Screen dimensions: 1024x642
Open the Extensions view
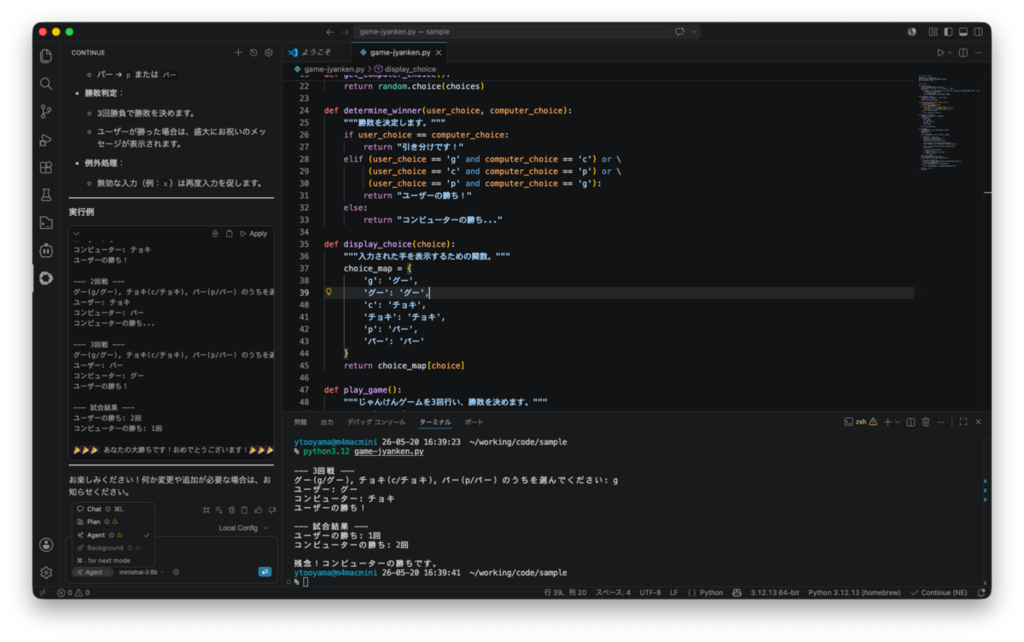[x=46, y=168]
